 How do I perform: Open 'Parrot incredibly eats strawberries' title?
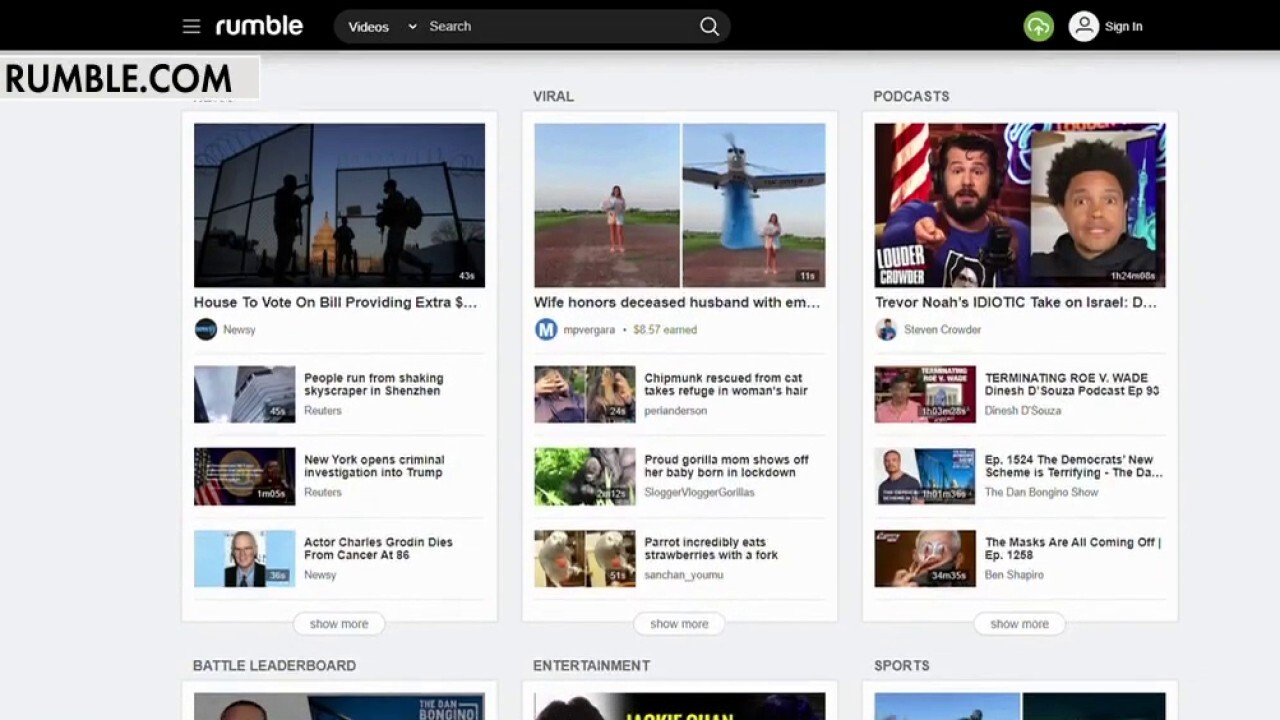coord(710,548)
